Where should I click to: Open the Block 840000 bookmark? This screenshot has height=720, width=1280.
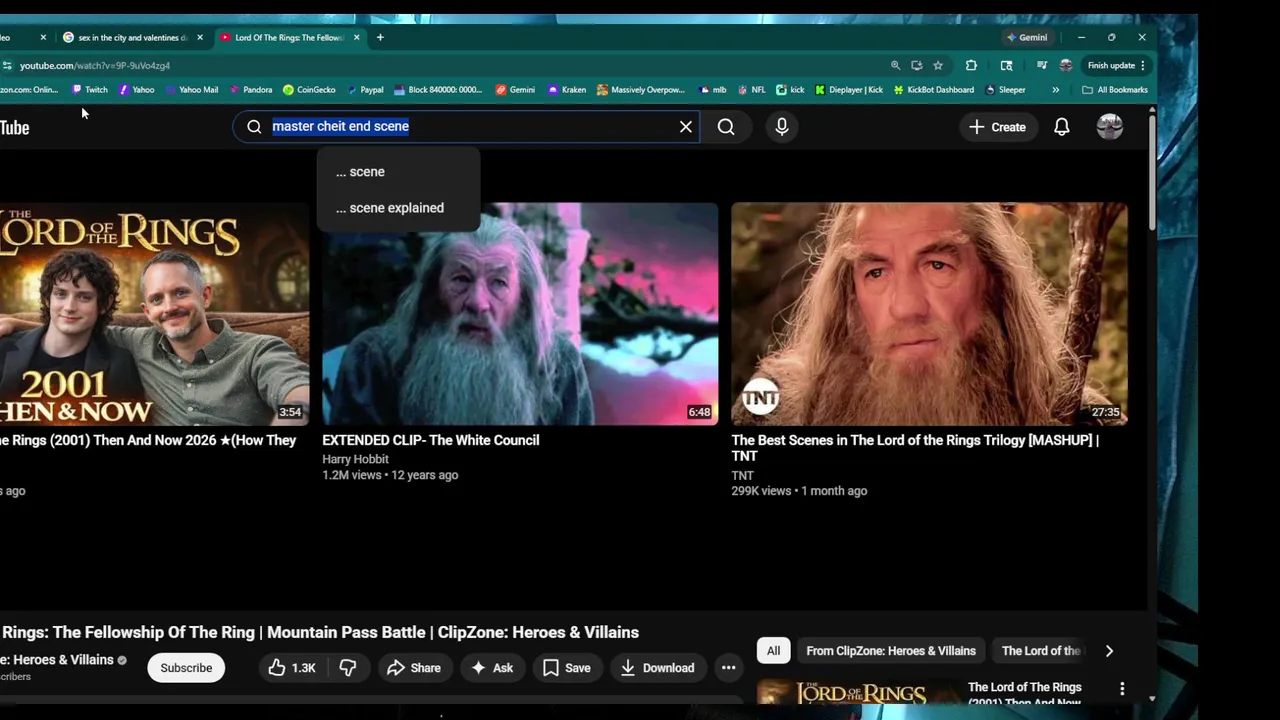(438, 90)
